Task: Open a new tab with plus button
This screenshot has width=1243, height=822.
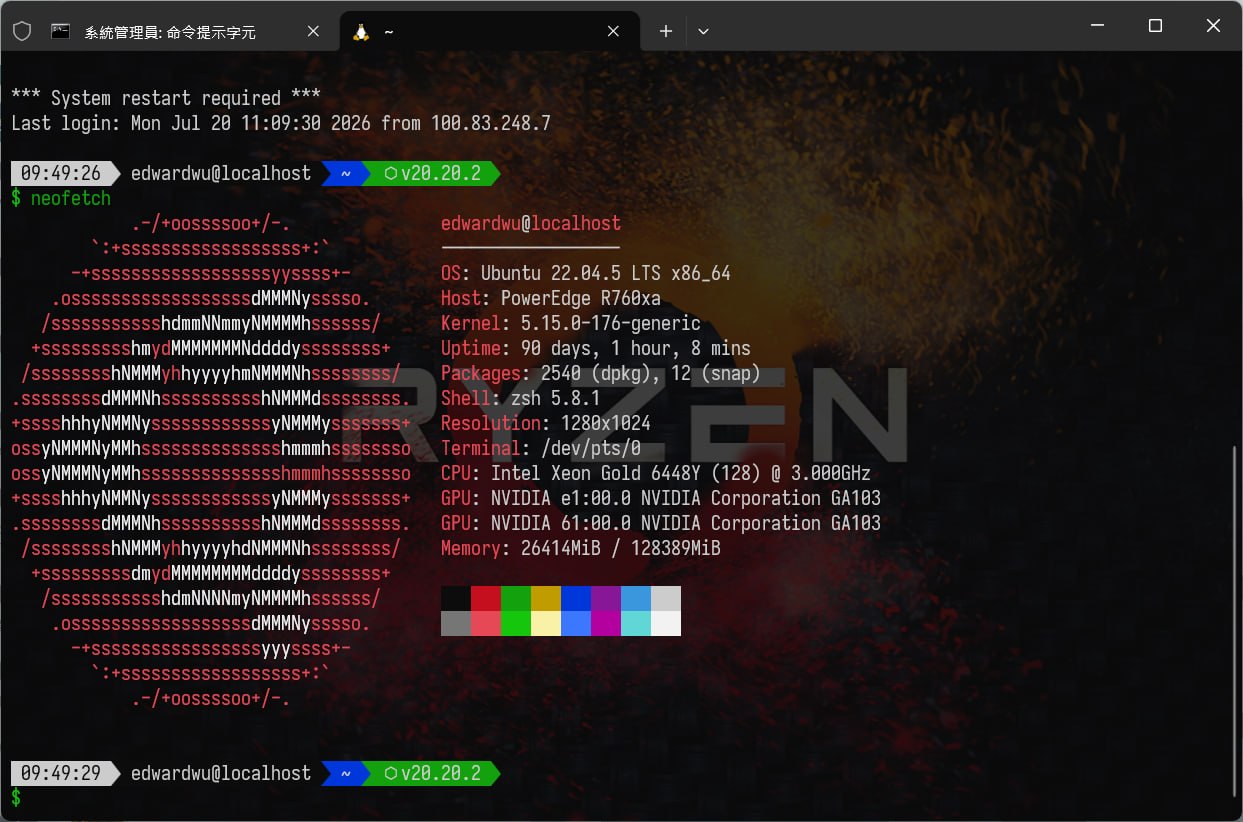Action: [666, 31]
